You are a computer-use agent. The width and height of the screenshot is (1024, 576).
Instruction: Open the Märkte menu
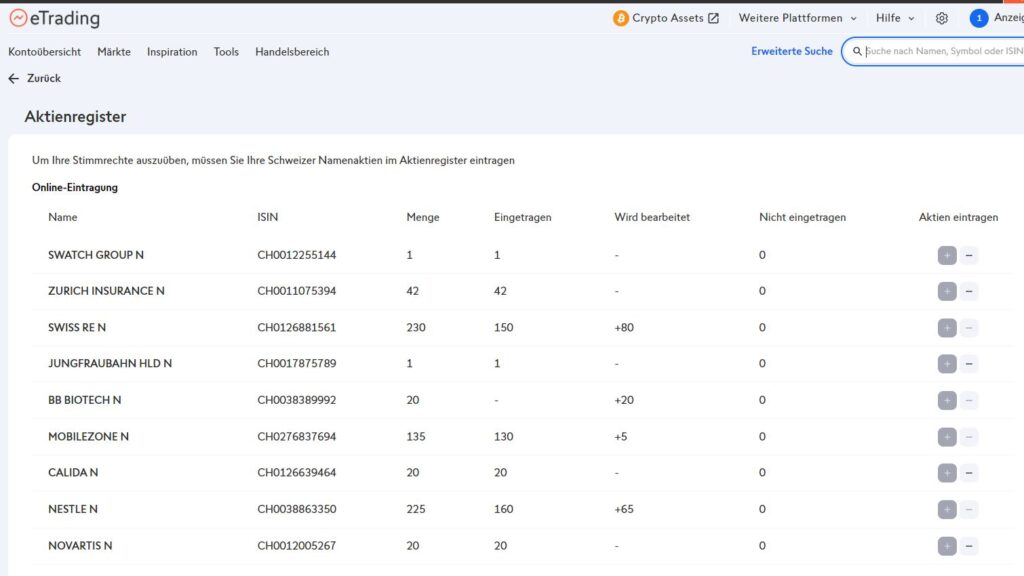coord(114,52)
